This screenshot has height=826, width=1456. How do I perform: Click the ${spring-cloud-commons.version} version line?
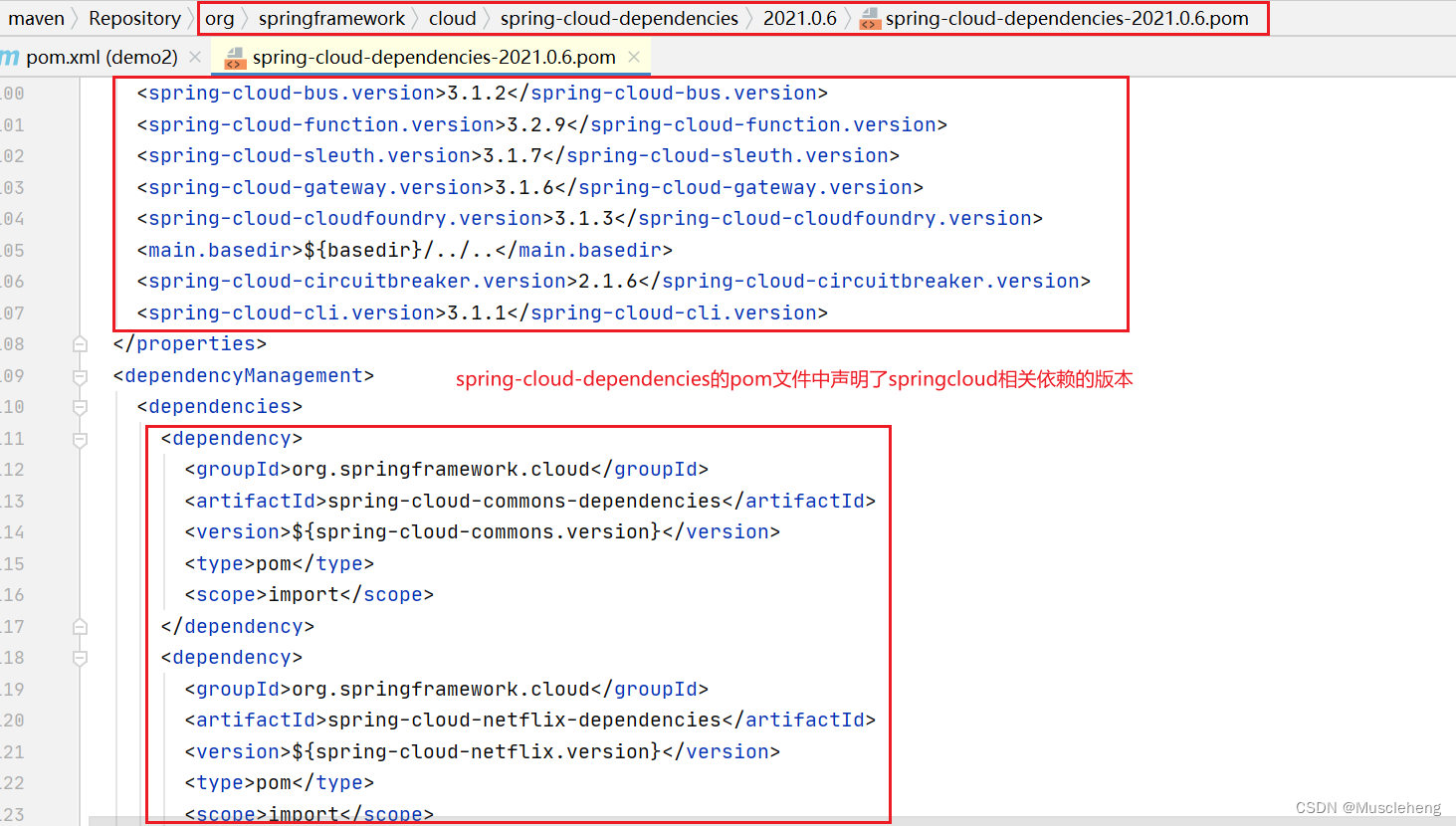482,531
